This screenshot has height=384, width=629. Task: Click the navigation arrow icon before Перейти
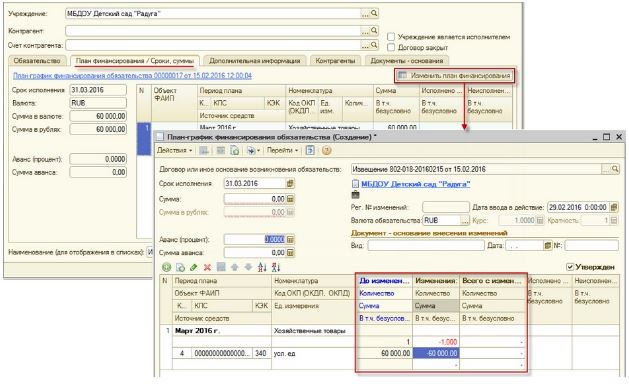click(x=252, y=150)
